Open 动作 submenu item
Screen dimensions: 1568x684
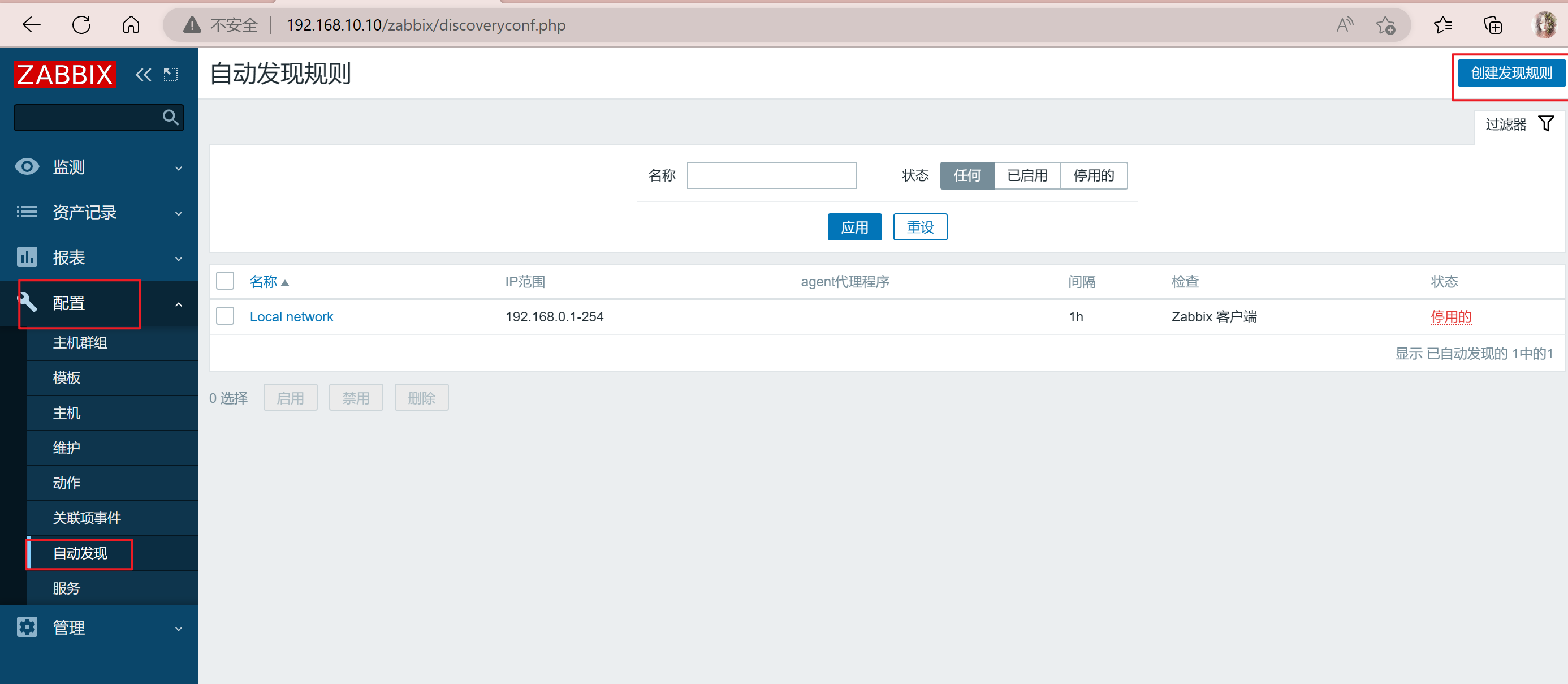coord(113,483)
